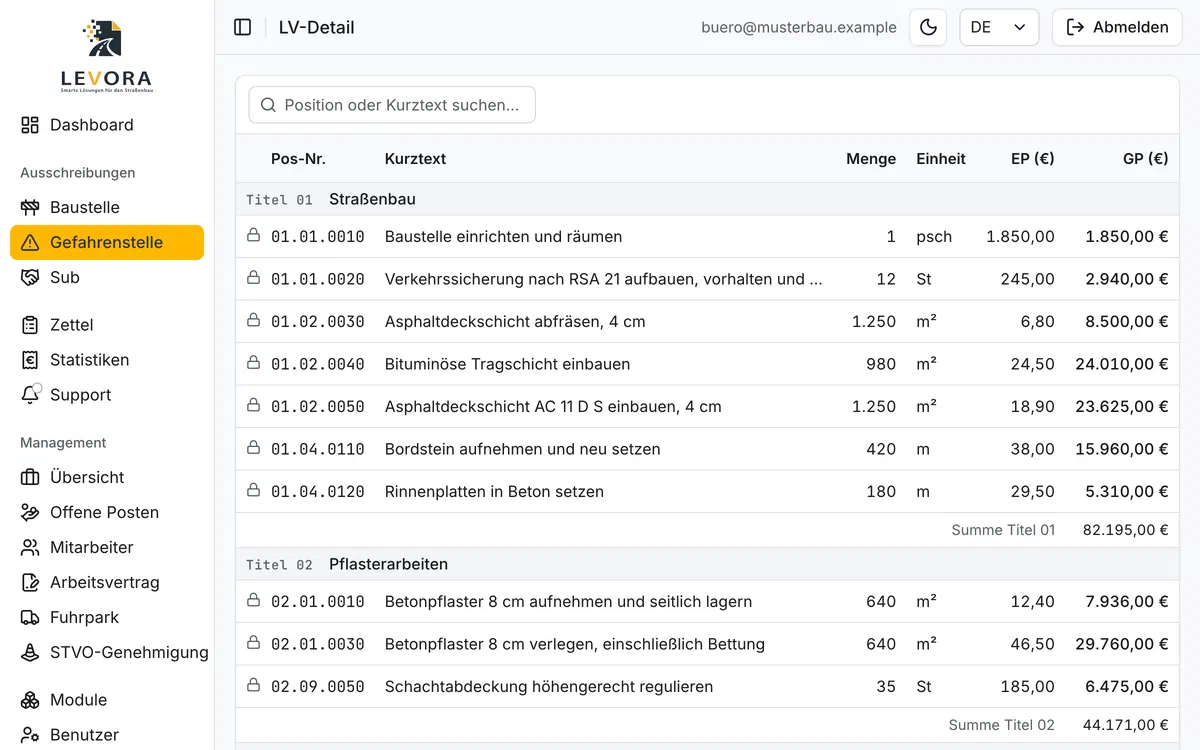Image resolution: width=1200 pixels, height=750 pixels.
Task: Click lock icon of position 01.01.0020
Action: pyautogui.click(x=253, y=278)
